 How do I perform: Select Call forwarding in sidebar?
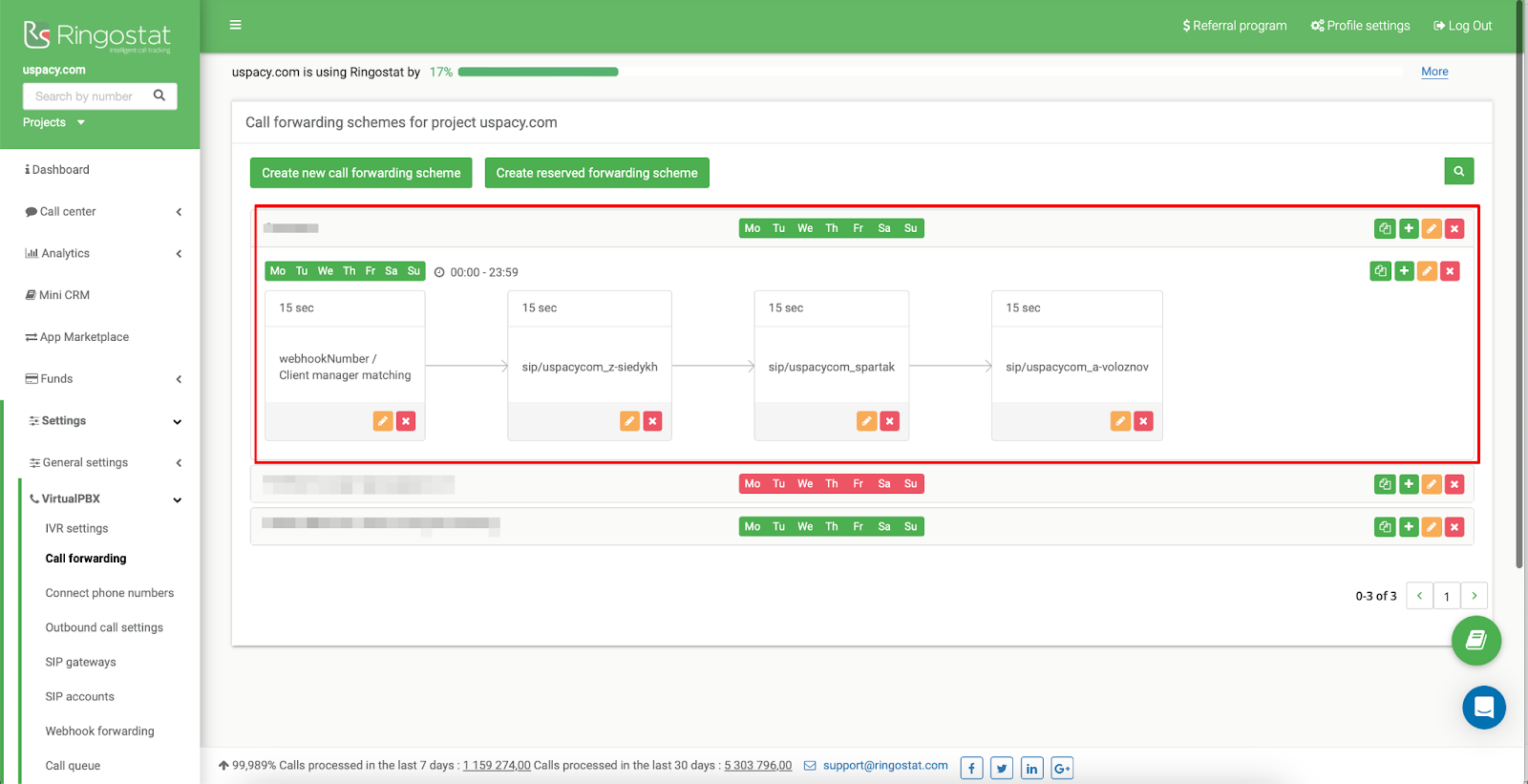(x=86, y=559)
